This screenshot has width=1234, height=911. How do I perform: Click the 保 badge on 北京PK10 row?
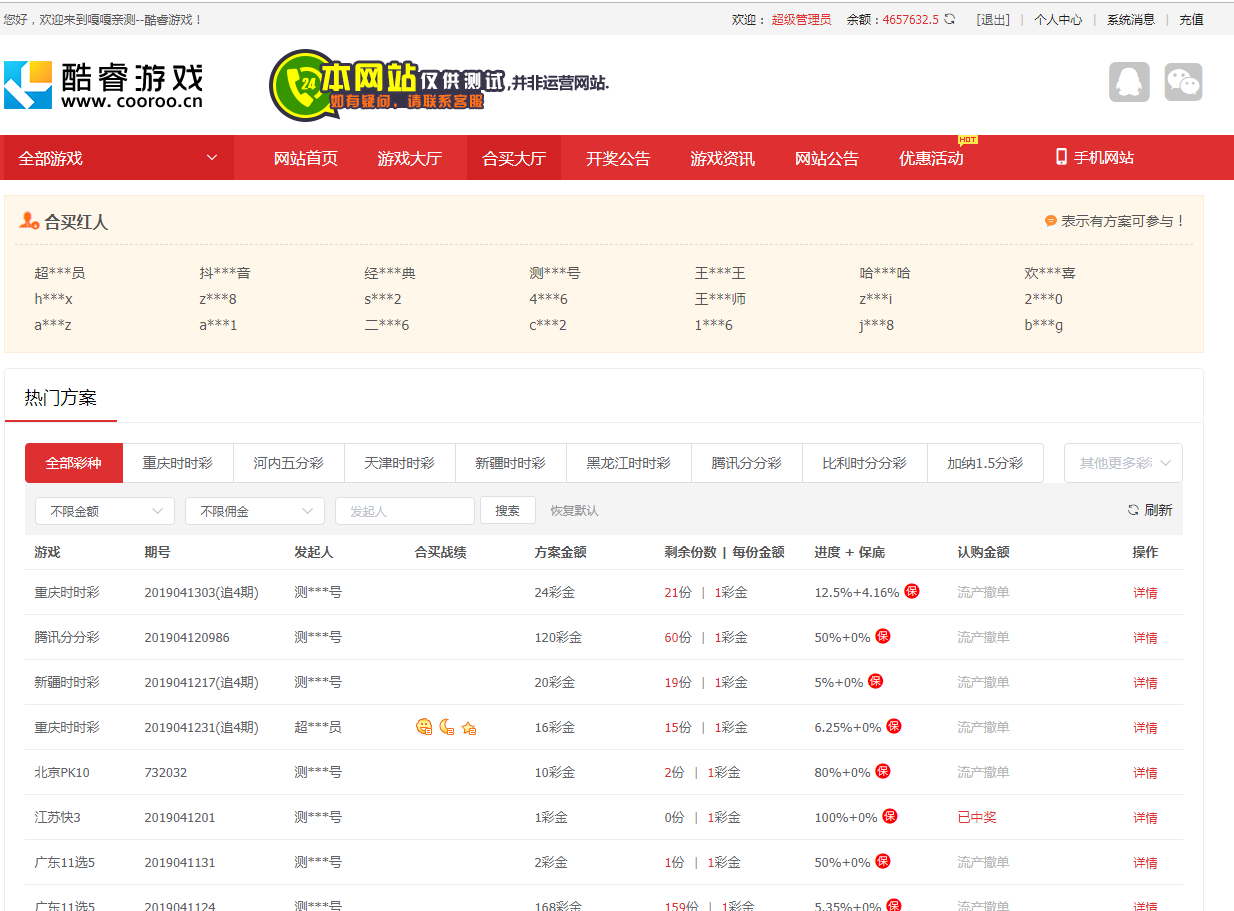[883, 771]
